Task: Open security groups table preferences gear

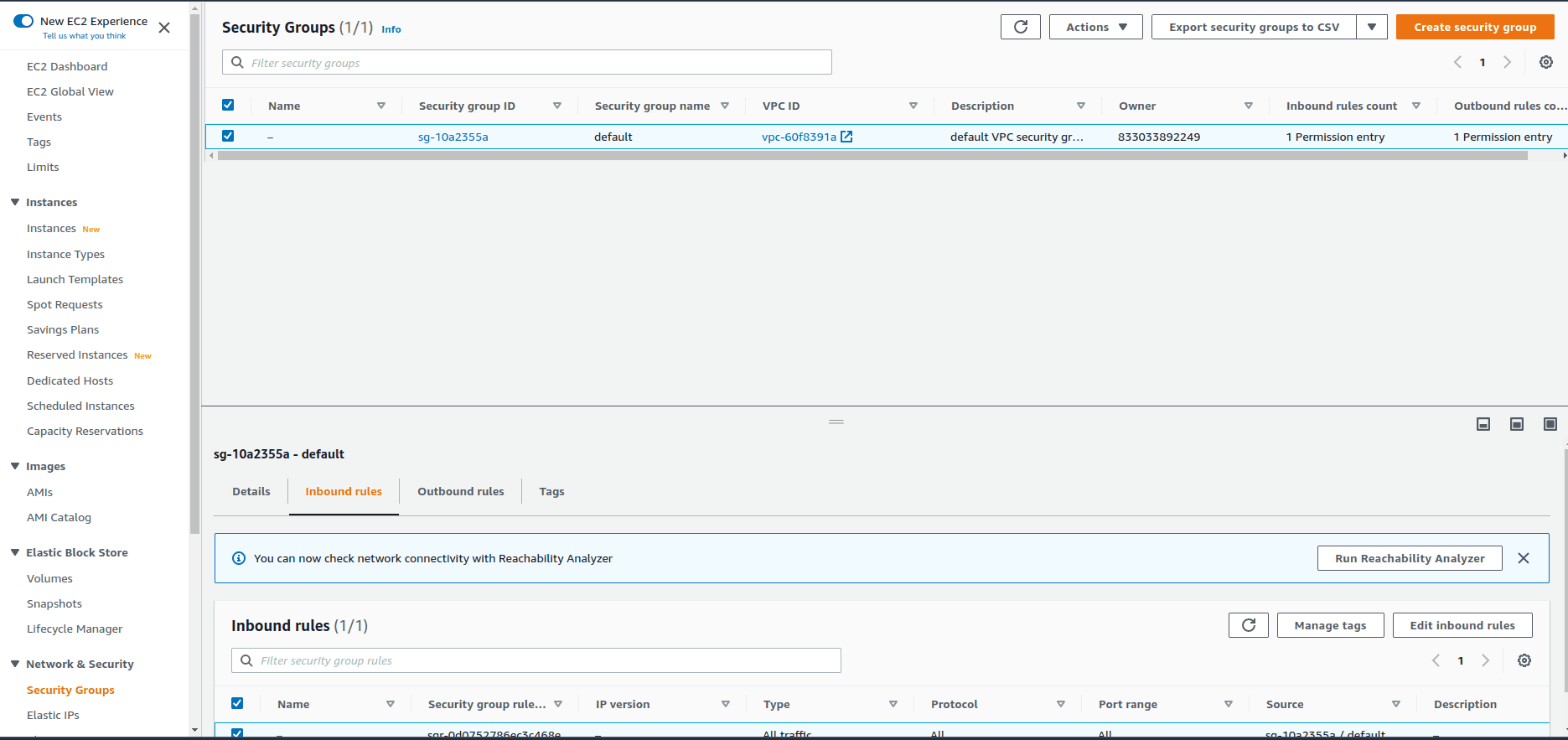Action: pyautogui.click(x=1546, y=62)
